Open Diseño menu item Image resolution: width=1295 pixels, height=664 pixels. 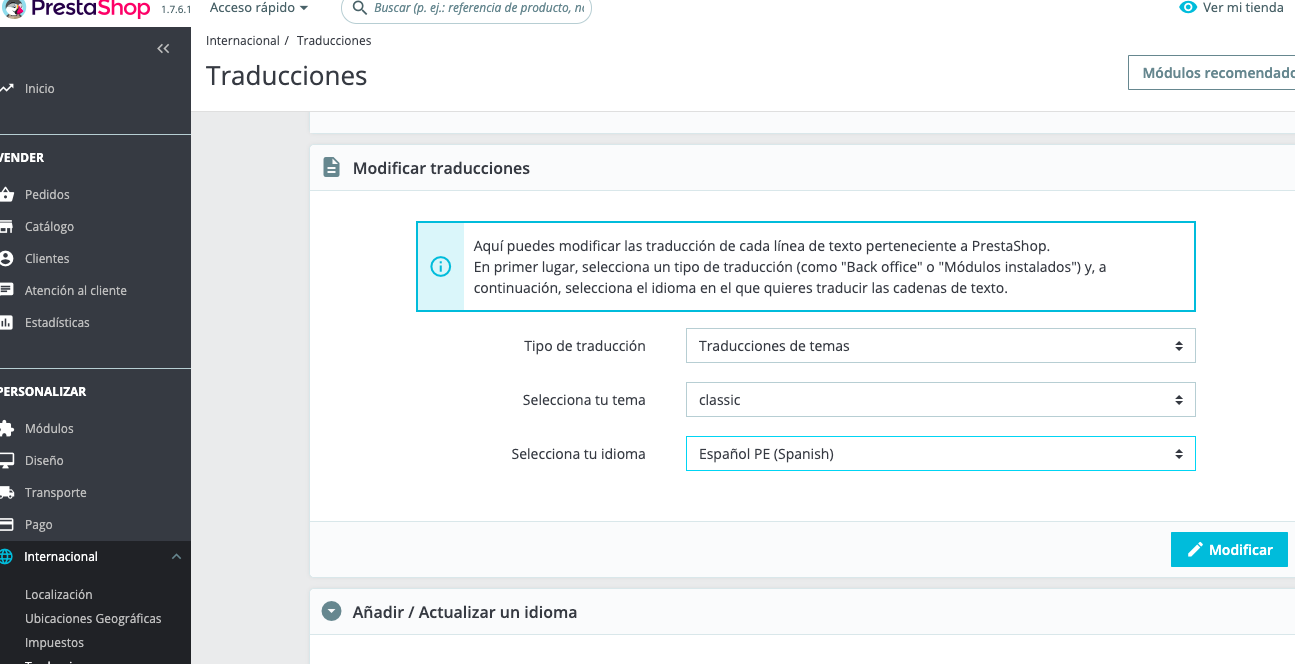click(44, 461)
